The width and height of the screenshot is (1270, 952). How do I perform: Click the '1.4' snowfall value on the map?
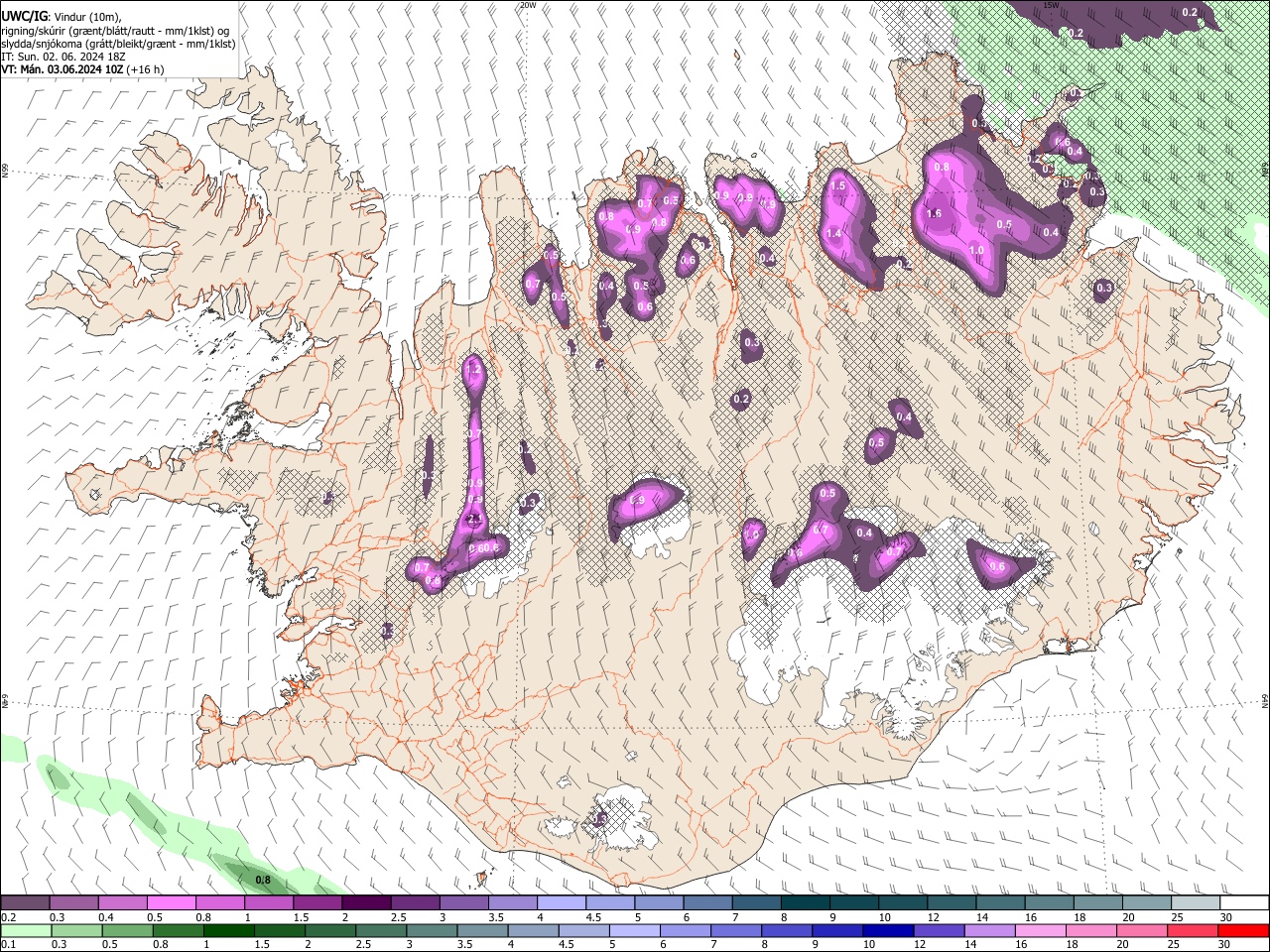833,233
